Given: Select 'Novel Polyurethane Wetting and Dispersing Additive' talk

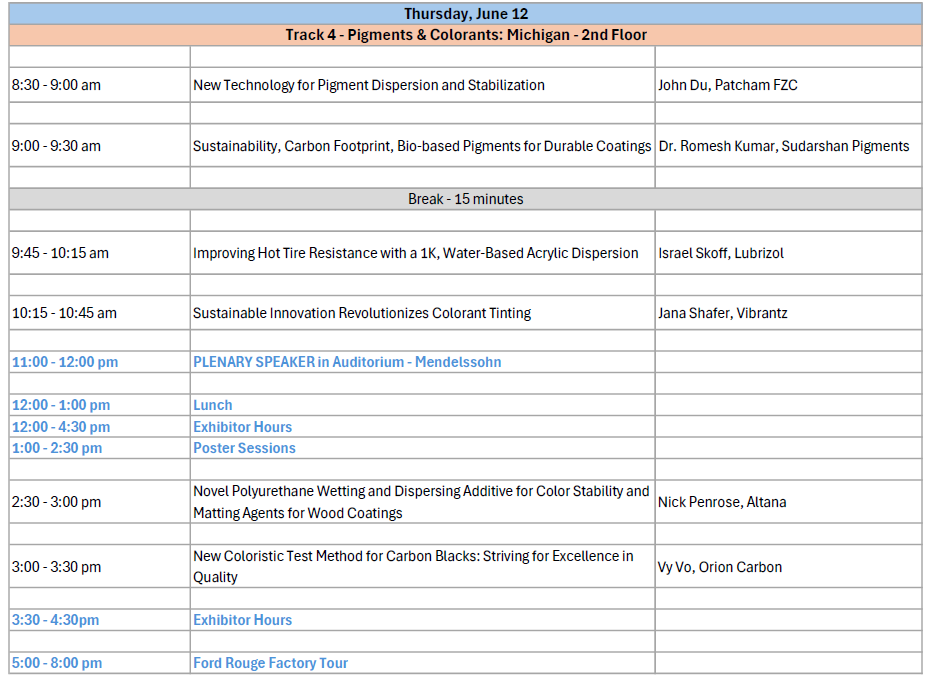Looking at the screenshot, I should tap(421, 502).
